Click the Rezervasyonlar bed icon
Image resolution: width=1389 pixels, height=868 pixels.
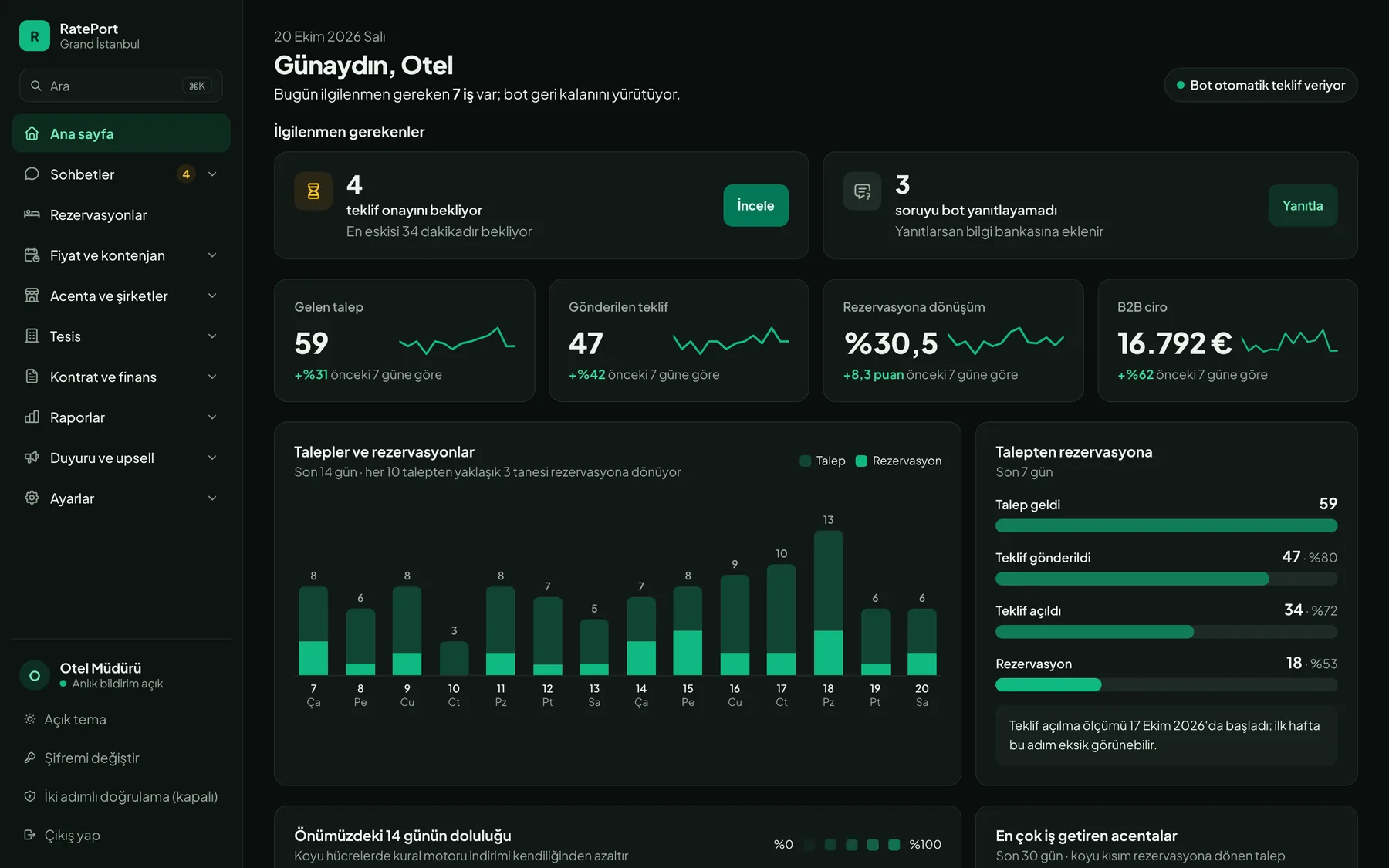pyautogui.click(x=32, y=214)
